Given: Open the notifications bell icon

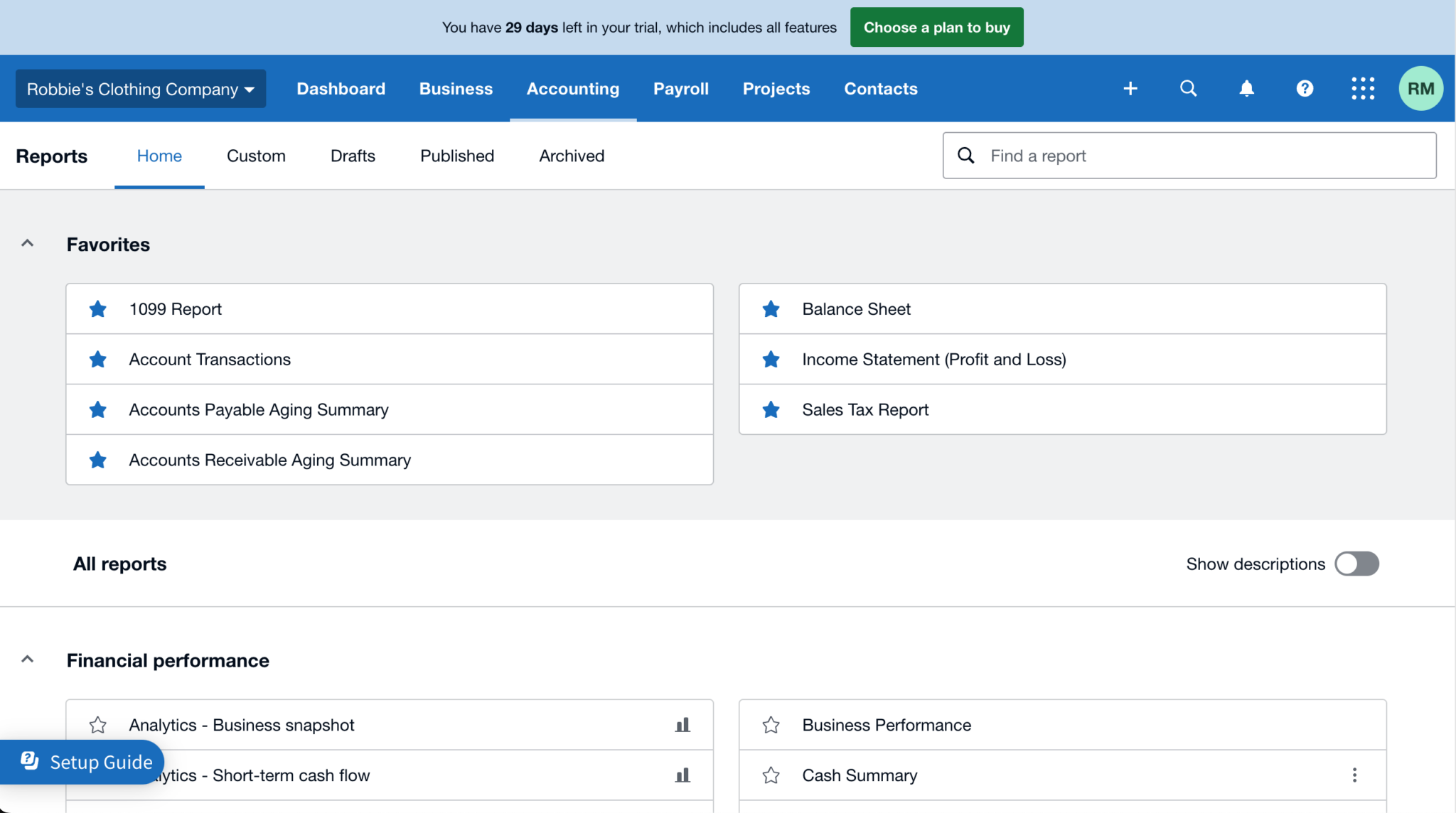Looking at the screenshot, I should click(1246, 88).
